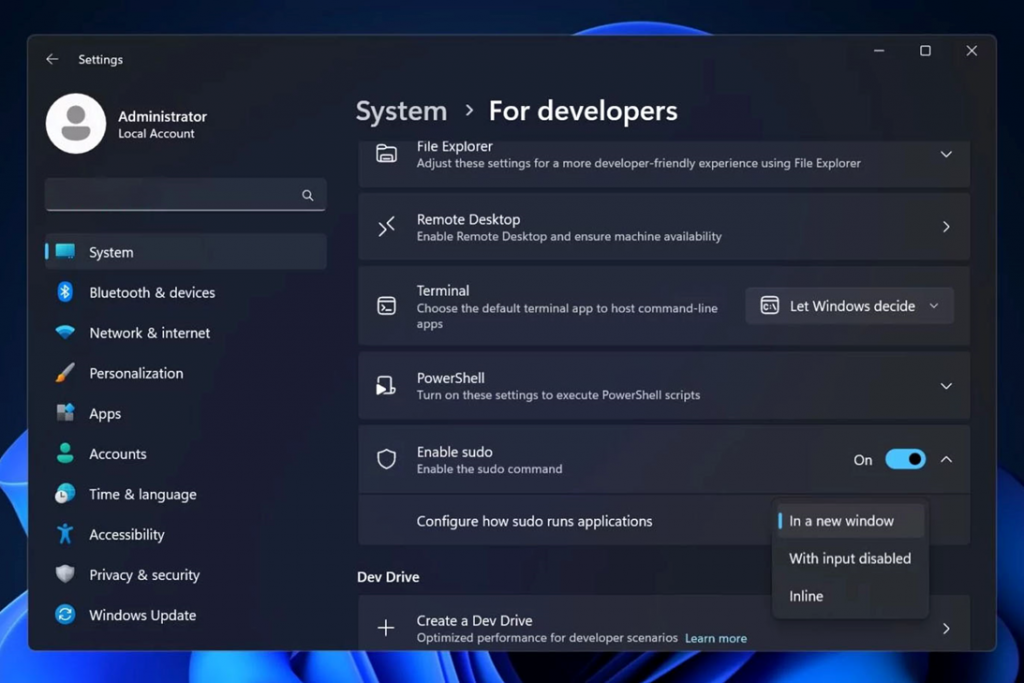Image resolution: width=1024 pixels, height=683 pixels.
Task: Click the Accessibility figure icon
Action: (x=65, y=534)
